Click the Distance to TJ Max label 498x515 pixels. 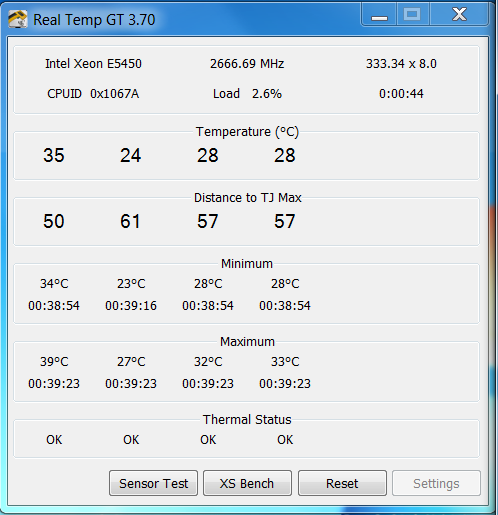[x=248, y=198]
